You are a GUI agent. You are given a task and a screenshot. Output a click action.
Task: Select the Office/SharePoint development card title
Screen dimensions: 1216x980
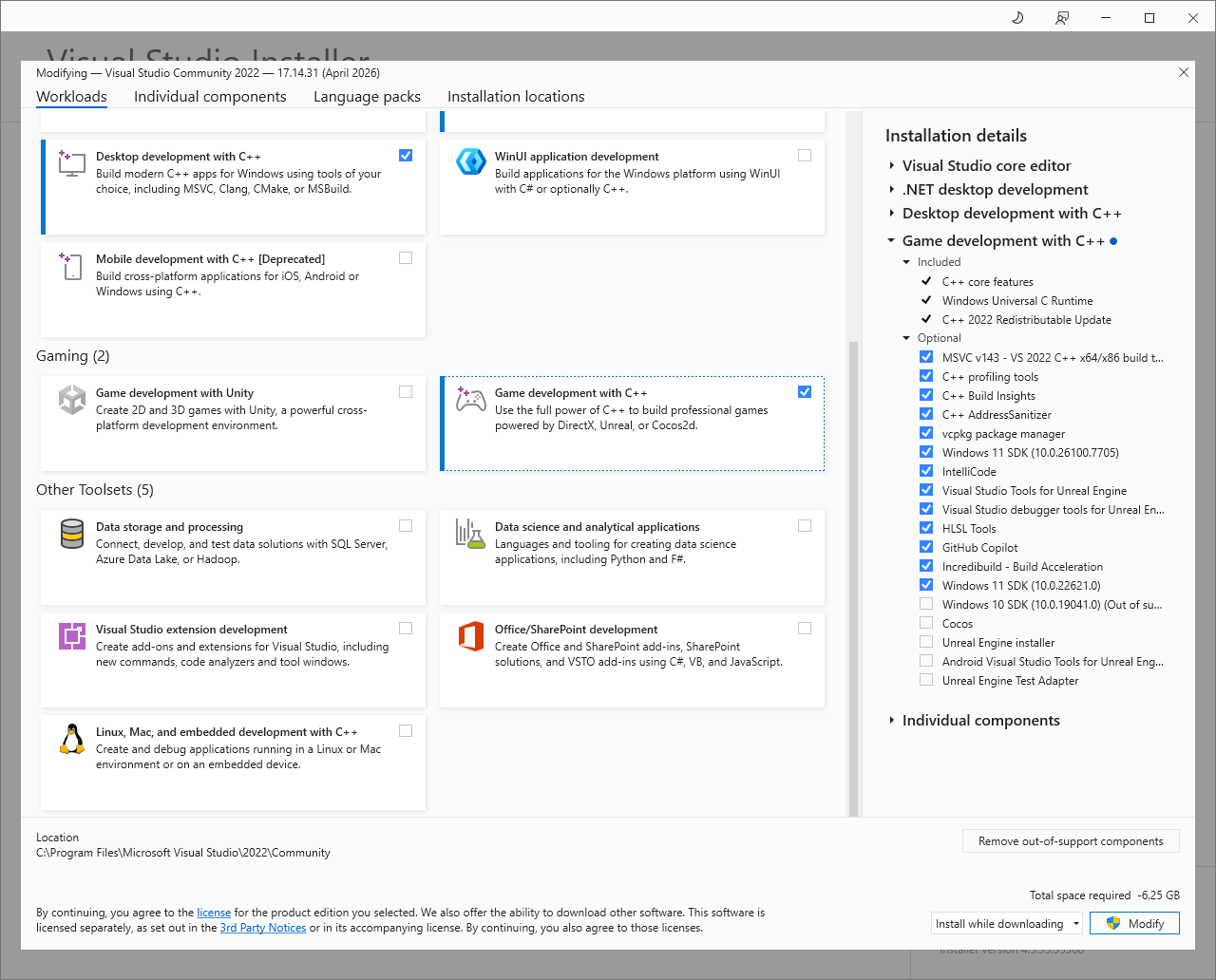coord(576,630)
